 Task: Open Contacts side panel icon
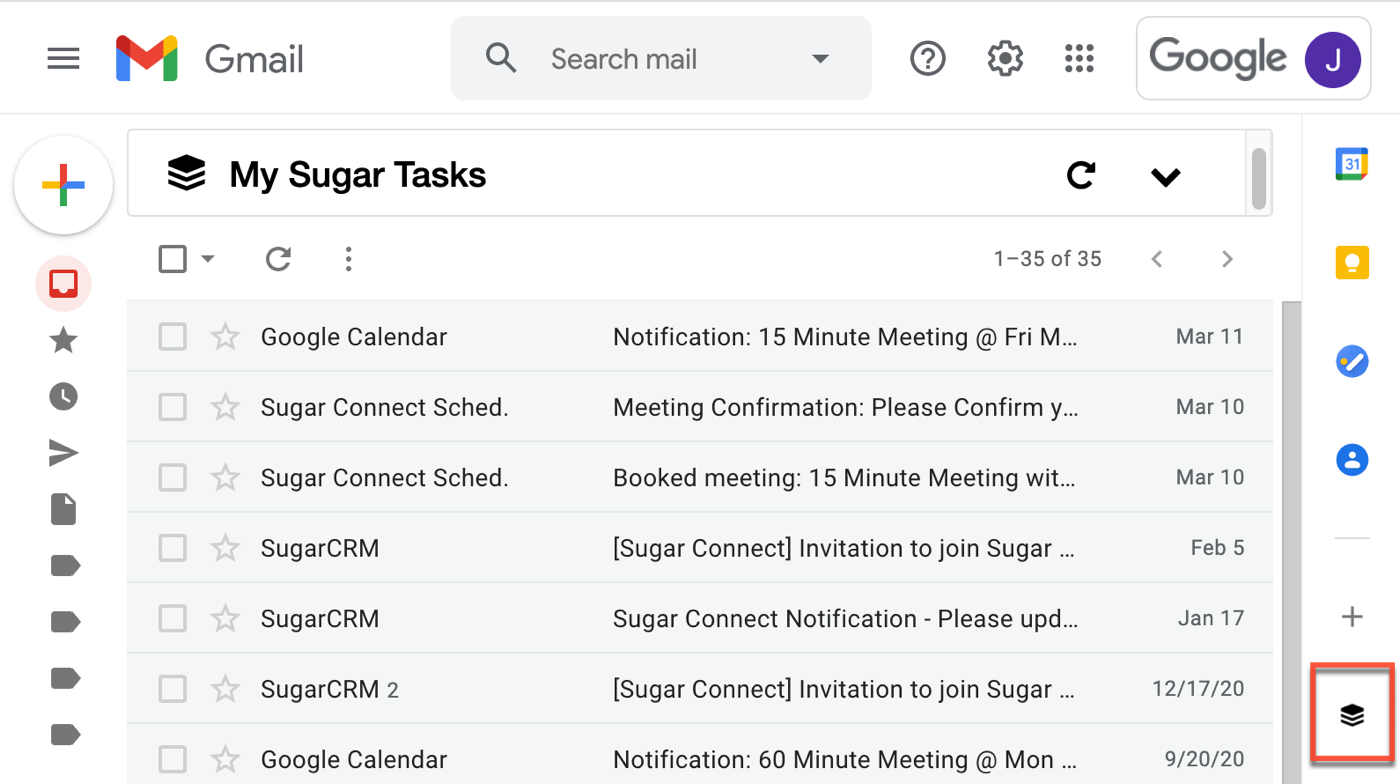[1352, 460]
